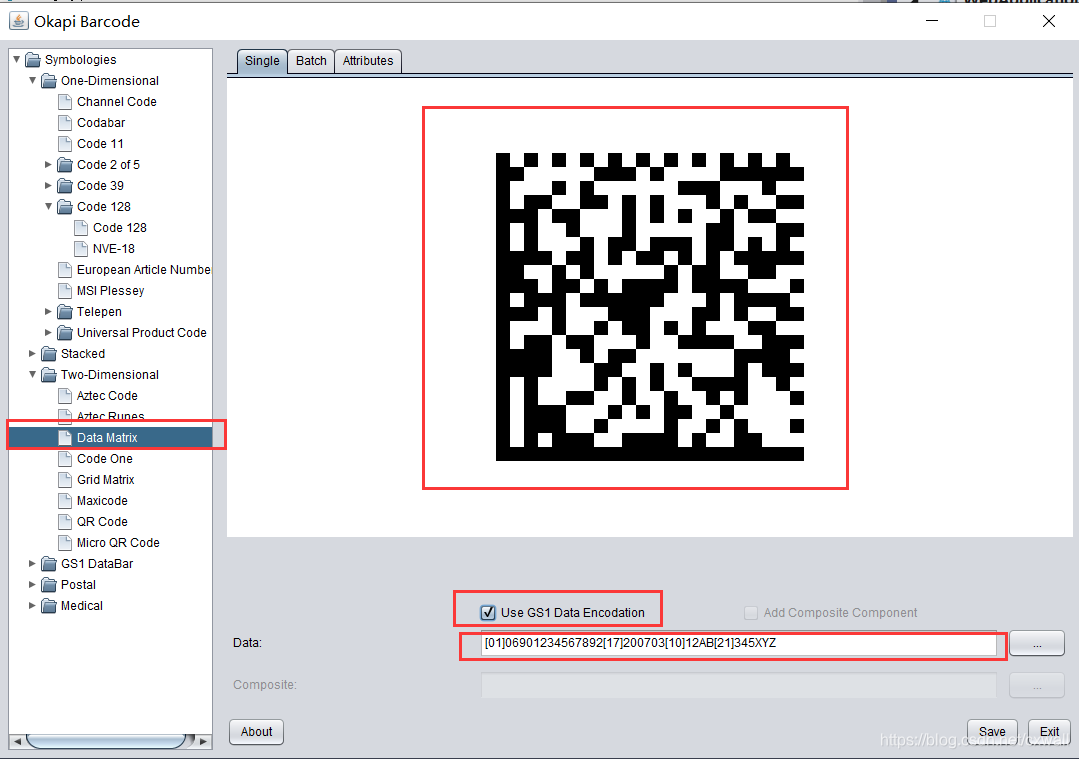Click the tree scrollbar left arrow
Viewport: 1079px width, 759px height.
point(17,741)
